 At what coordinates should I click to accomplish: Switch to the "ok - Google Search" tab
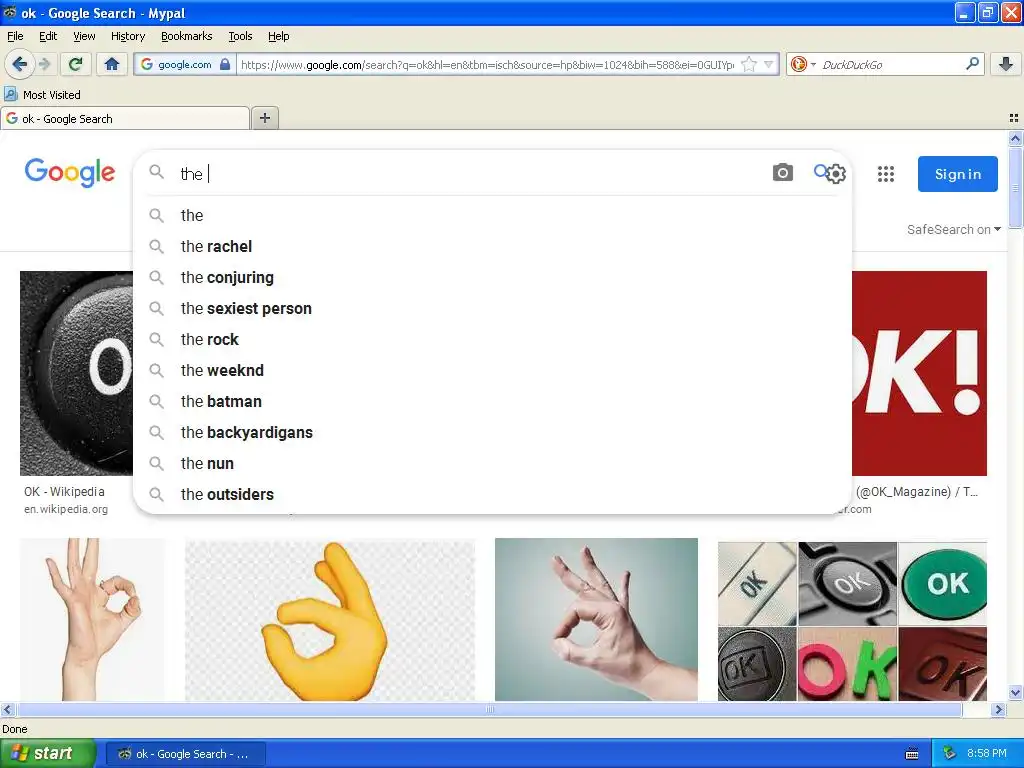tap(125, 118)
